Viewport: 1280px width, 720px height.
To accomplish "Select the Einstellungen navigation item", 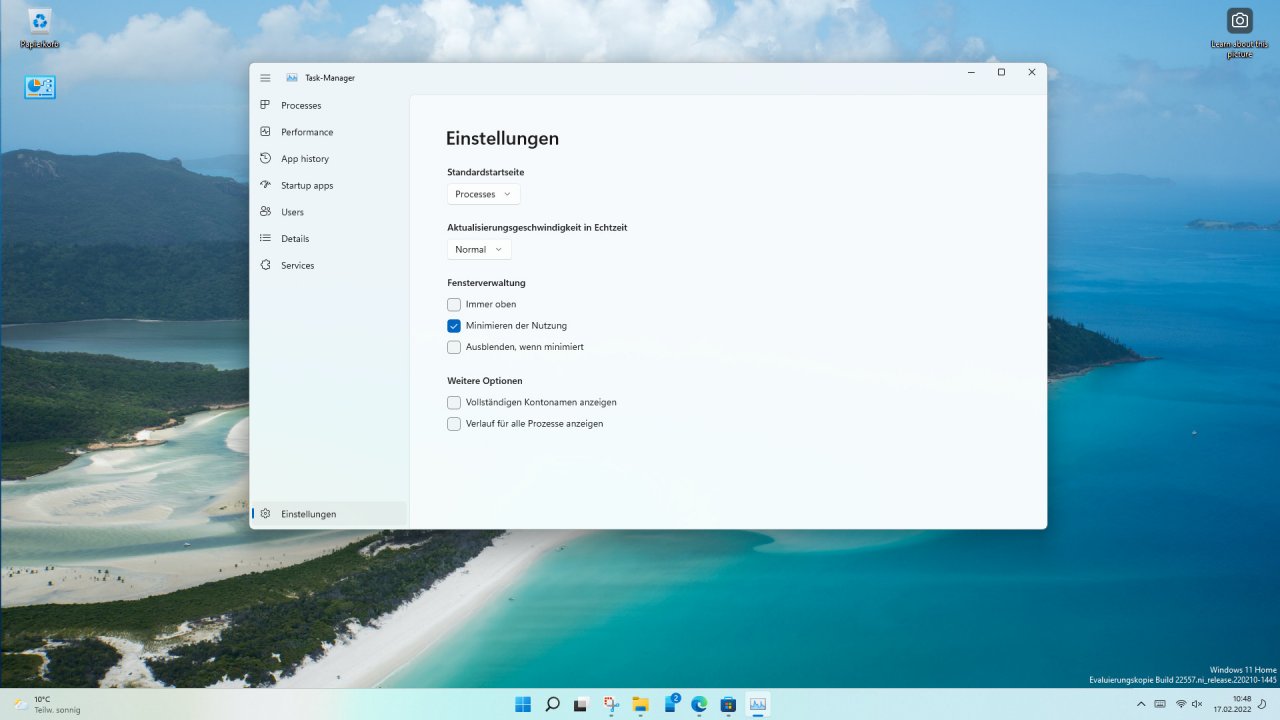I will pyautogui.click(x=329, y=513).
